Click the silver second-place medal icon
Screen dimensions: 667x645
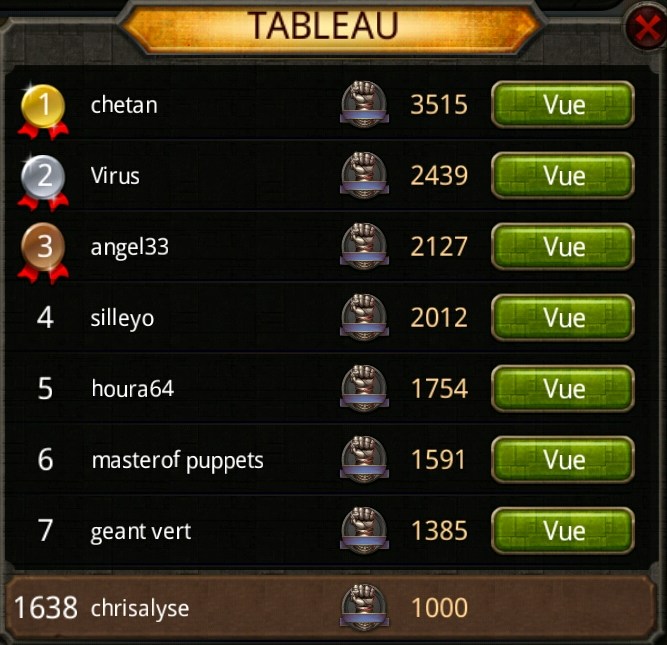[x=43, y=182]
